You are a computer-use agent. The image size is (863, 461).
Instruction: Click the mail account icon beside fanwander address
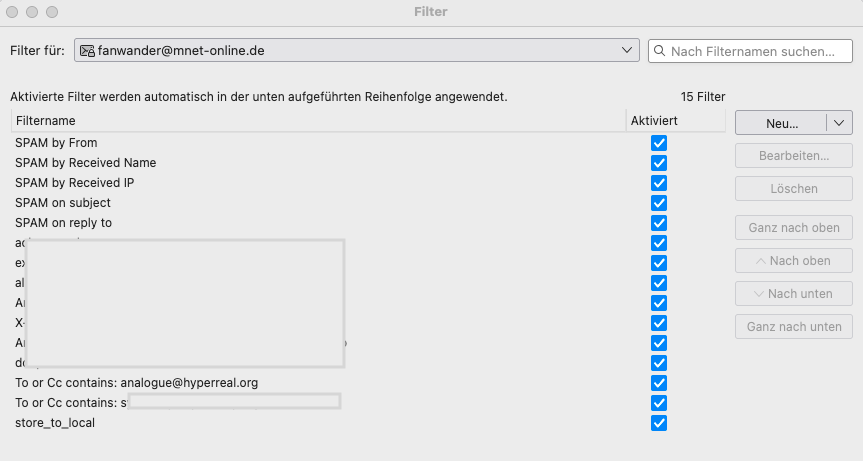[87, 50]
